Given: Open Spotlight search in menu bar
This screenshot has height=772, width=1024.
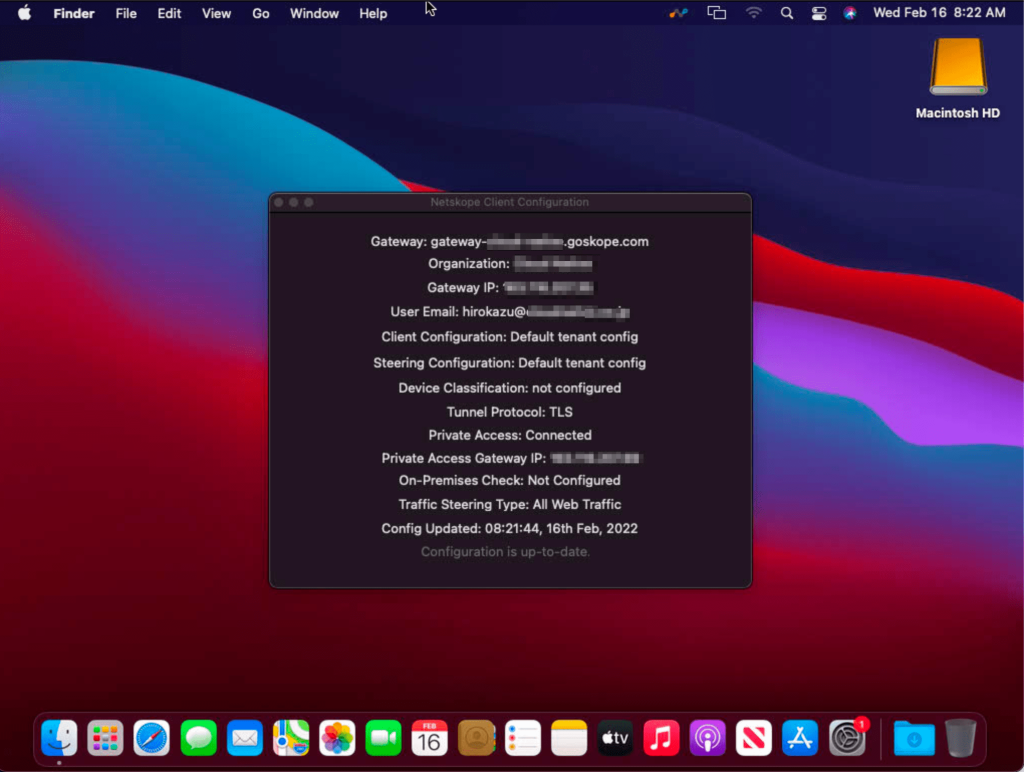Looking at the screenshot, I should click(787, 13).
